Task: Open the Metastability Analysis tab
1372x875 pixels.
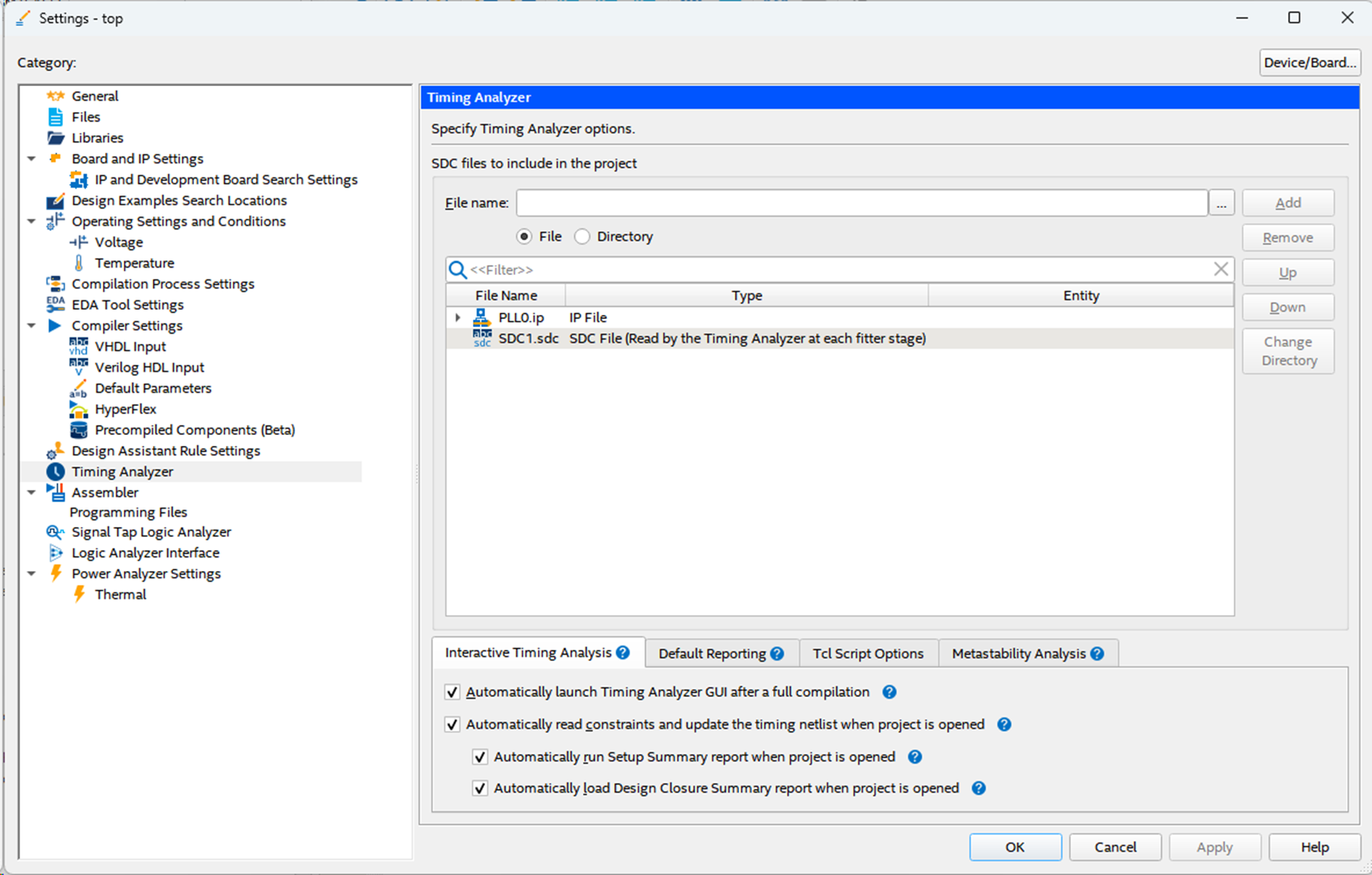Action: 1018,654
